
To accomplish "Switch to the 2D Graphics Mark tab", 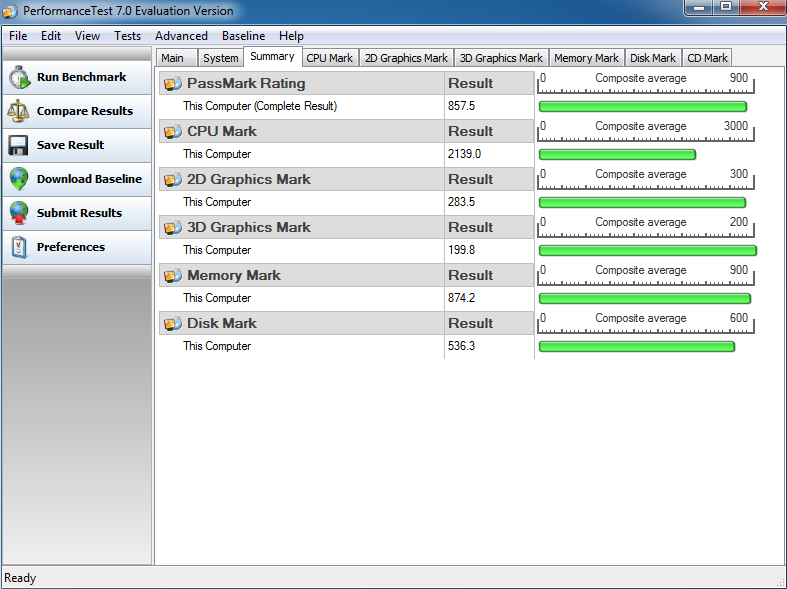I will (406, 58).
